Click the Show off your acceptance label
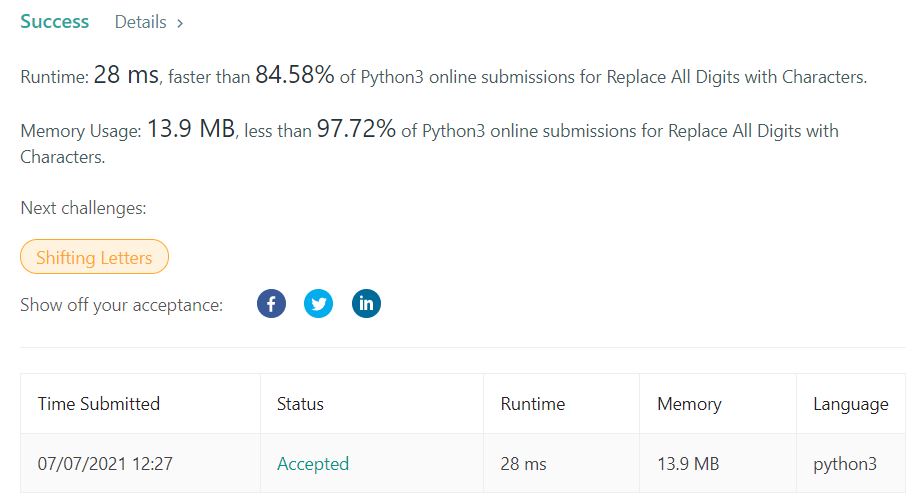The image size is (916, 502). click(x=121, y=305)
